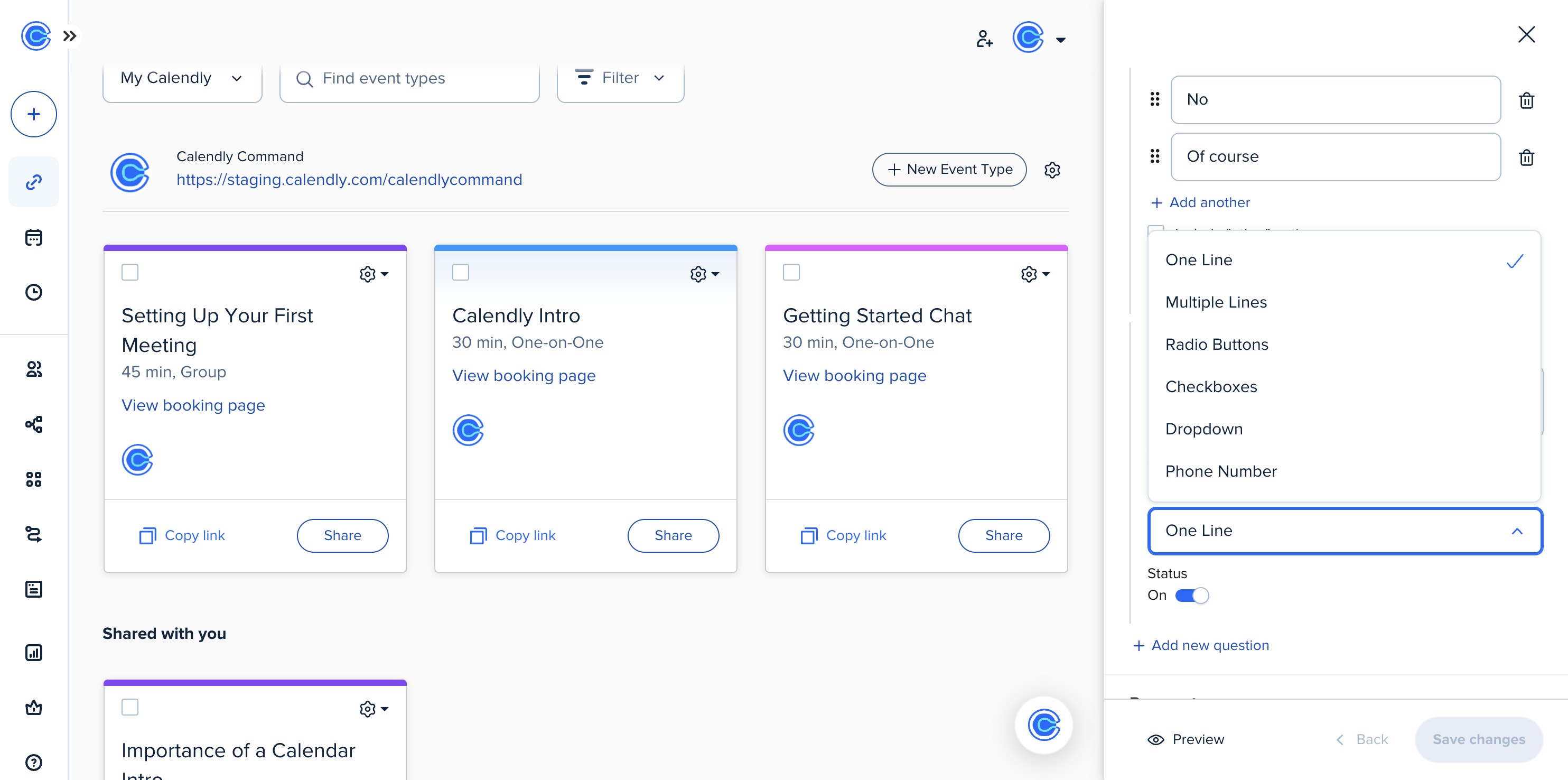This screenshot has width=1568, height=780.
Task: Open Help question mark icon in sidebar
Action: pyautogui.click(x=34, y=763)
